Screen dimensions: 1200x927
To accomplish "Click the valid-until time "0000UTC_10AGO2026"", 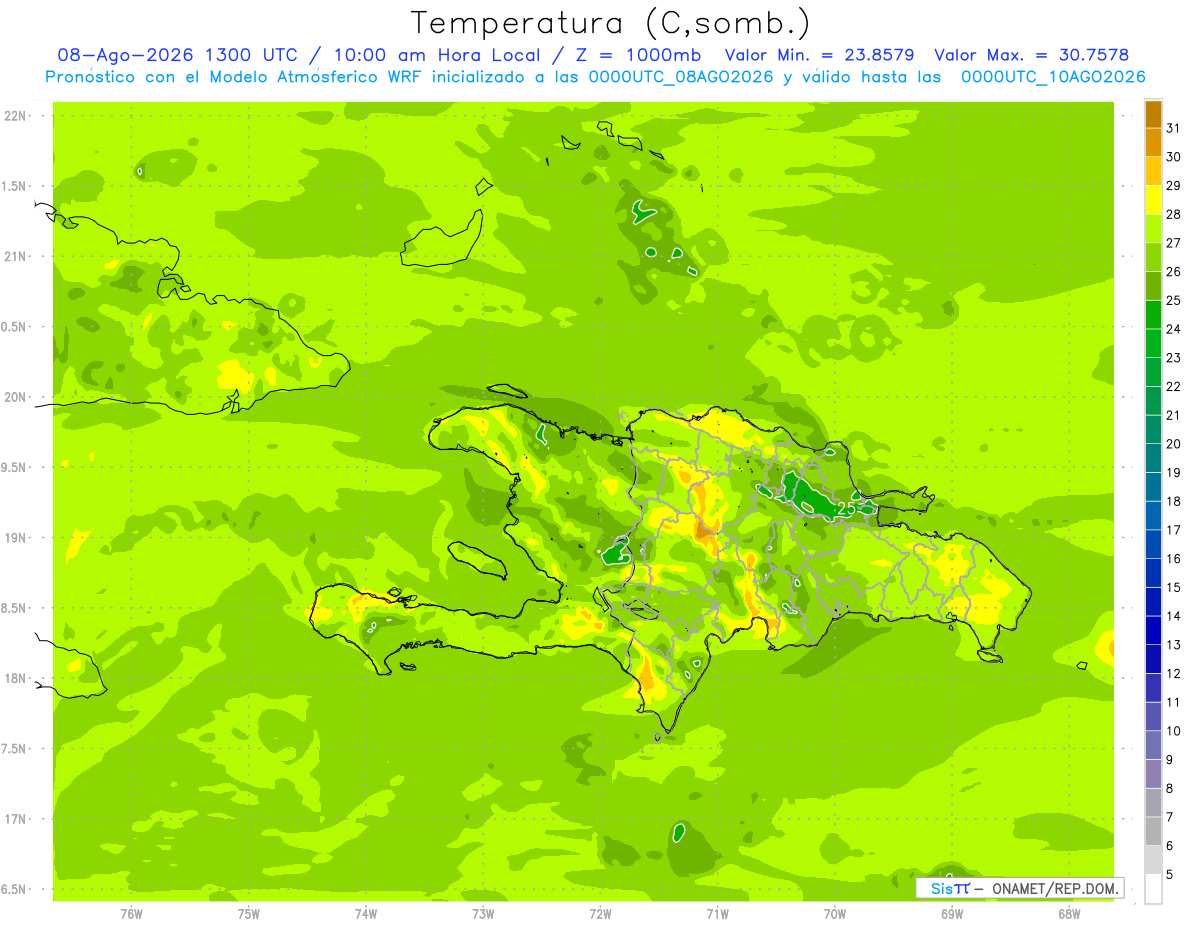I will point(1053,77).
